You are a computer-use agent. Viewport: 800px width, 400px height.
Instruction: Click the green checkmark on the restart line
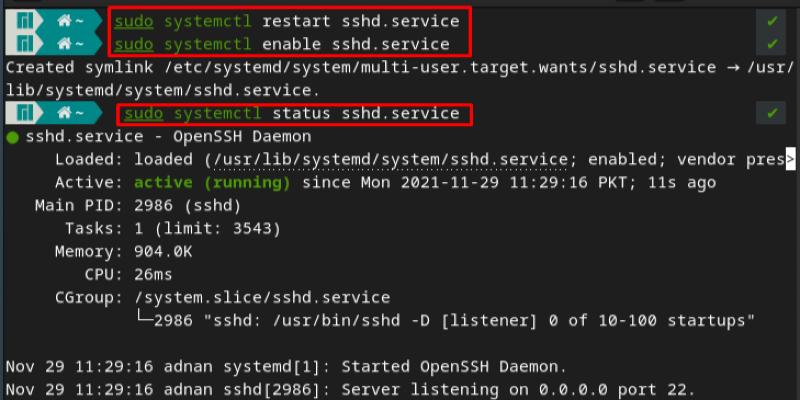772,20
